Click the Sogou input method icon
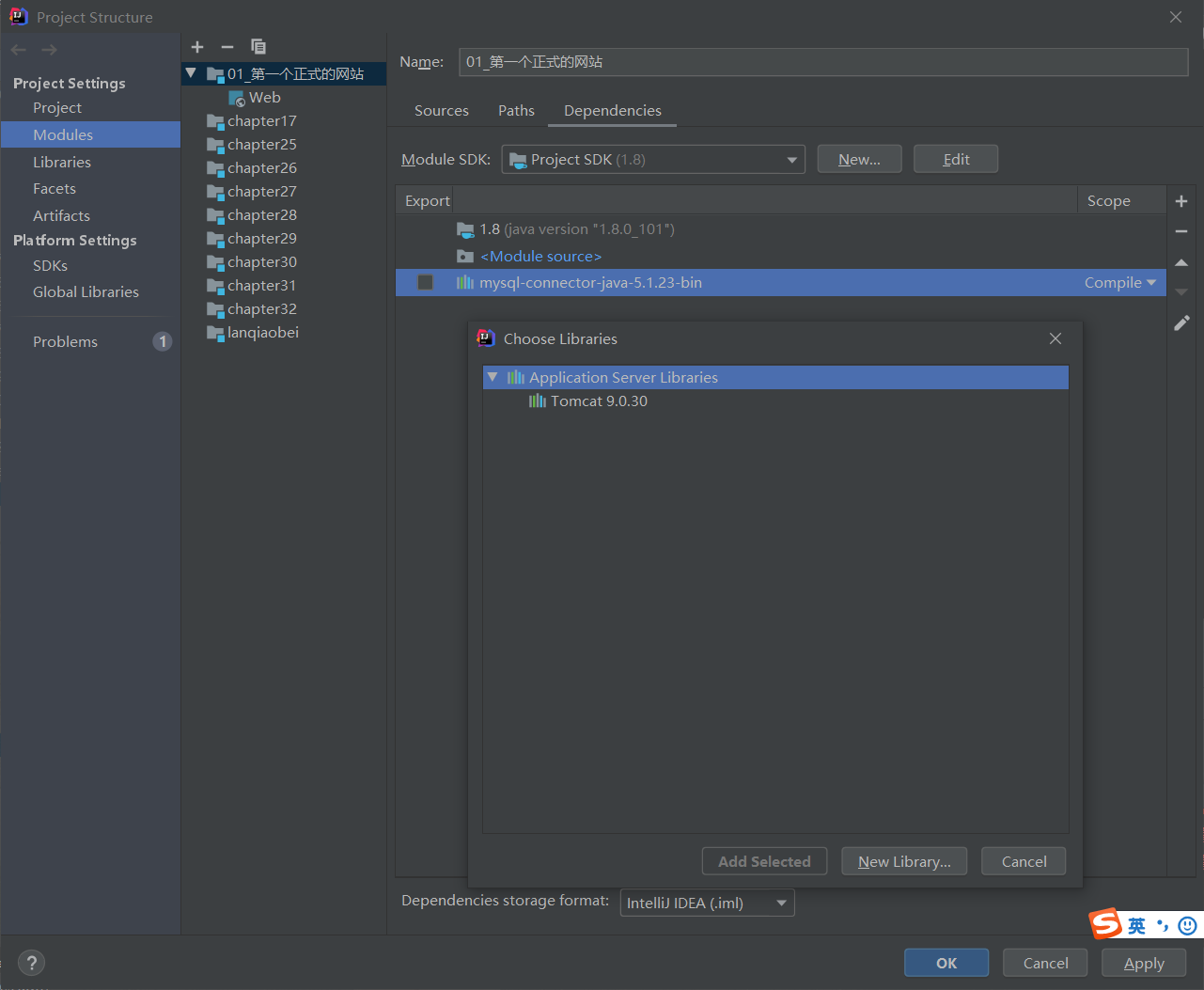Image resolution: width=1204 pixels, height=990 pixels. (x=1105, y=924)
